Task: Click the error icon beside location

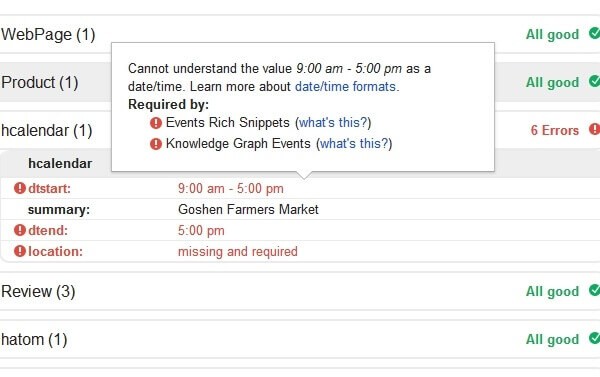Action: (x=20, y=251)
